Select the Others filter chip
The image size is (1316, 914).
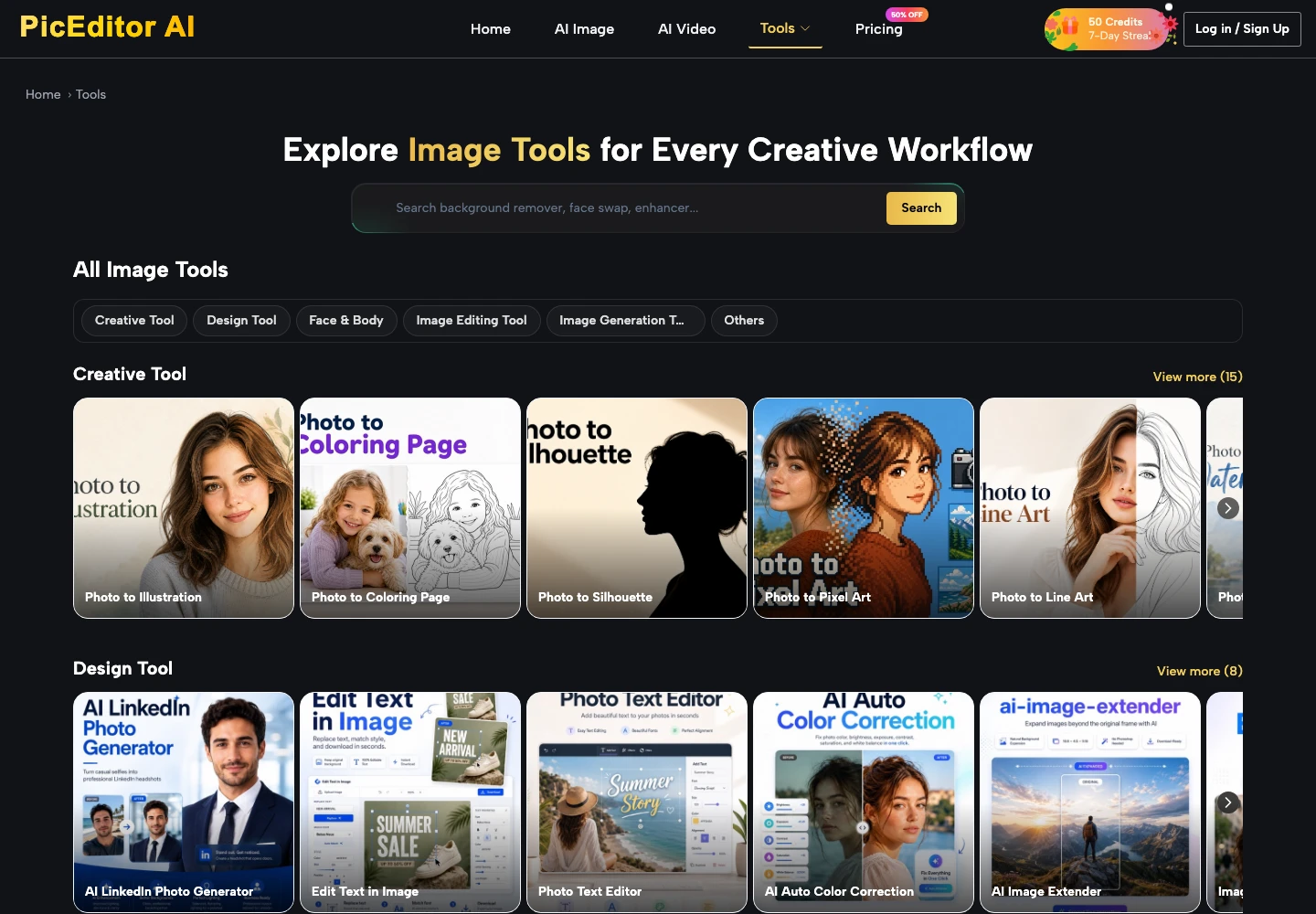click(744, 321)
